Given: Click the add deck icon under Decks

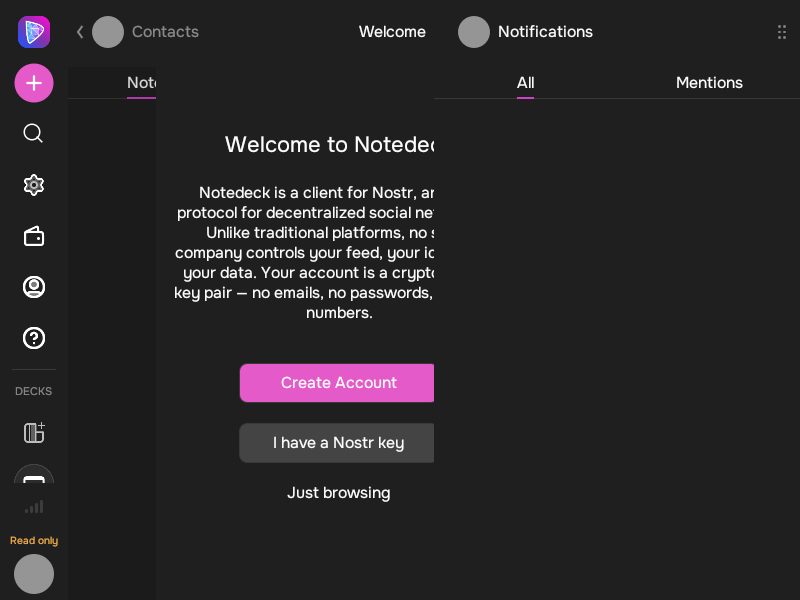Looking at the screenshot, I should coord(34,432).
